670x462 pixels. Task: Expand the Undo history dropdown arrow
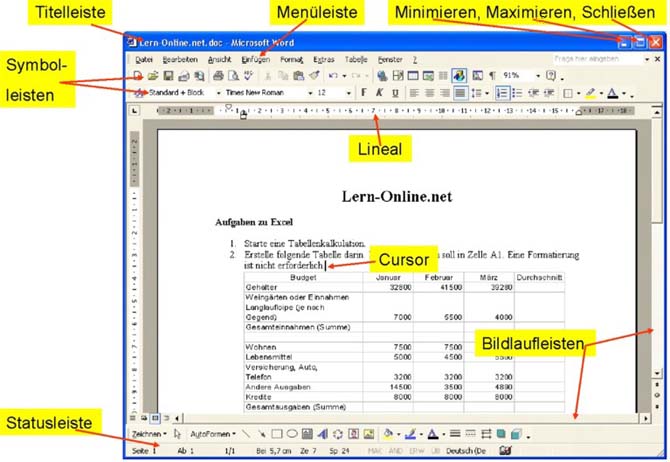point(344,76)
